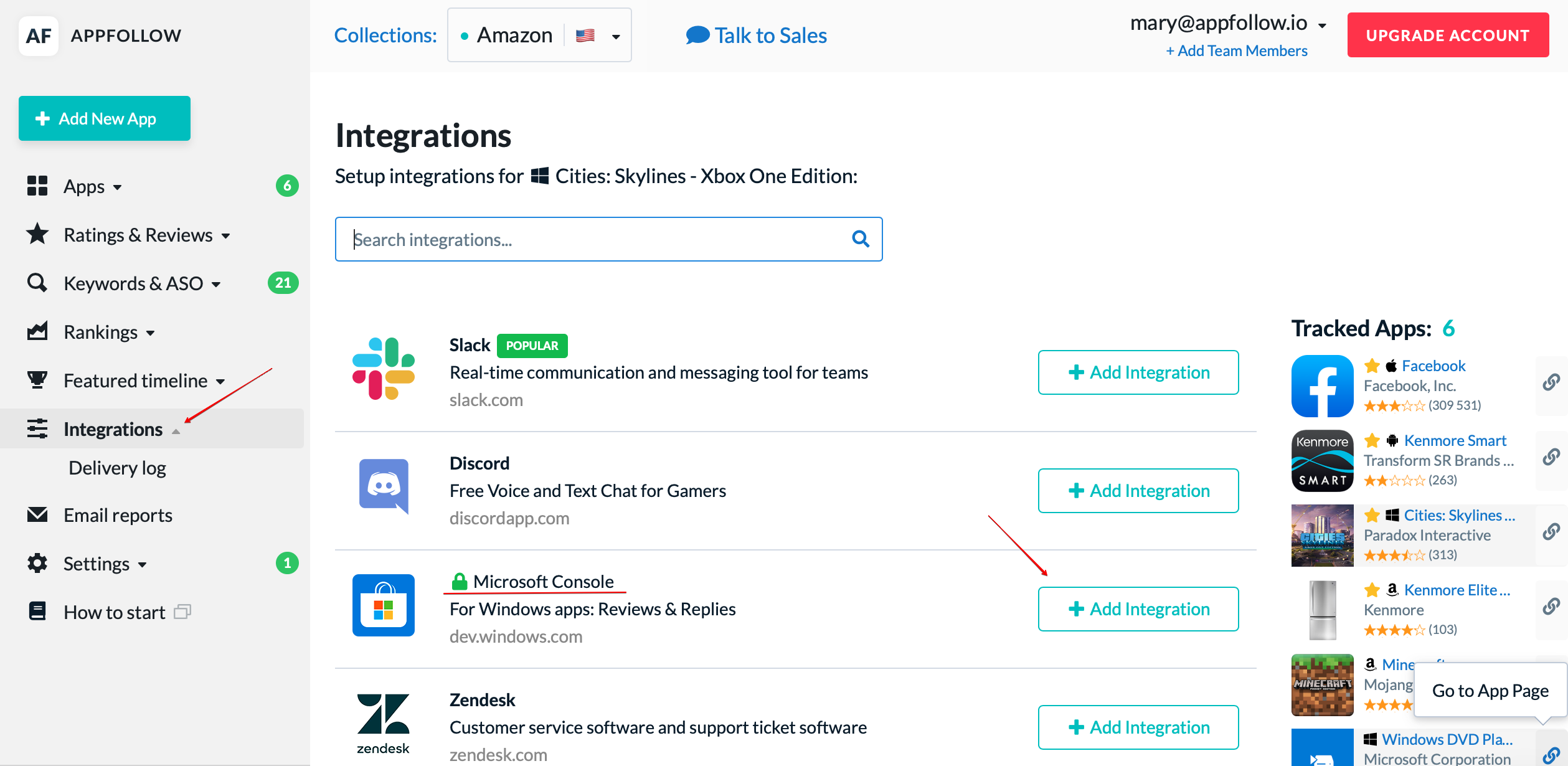Add the Slack integration

pyautogui.click(x=1138, y=372)
